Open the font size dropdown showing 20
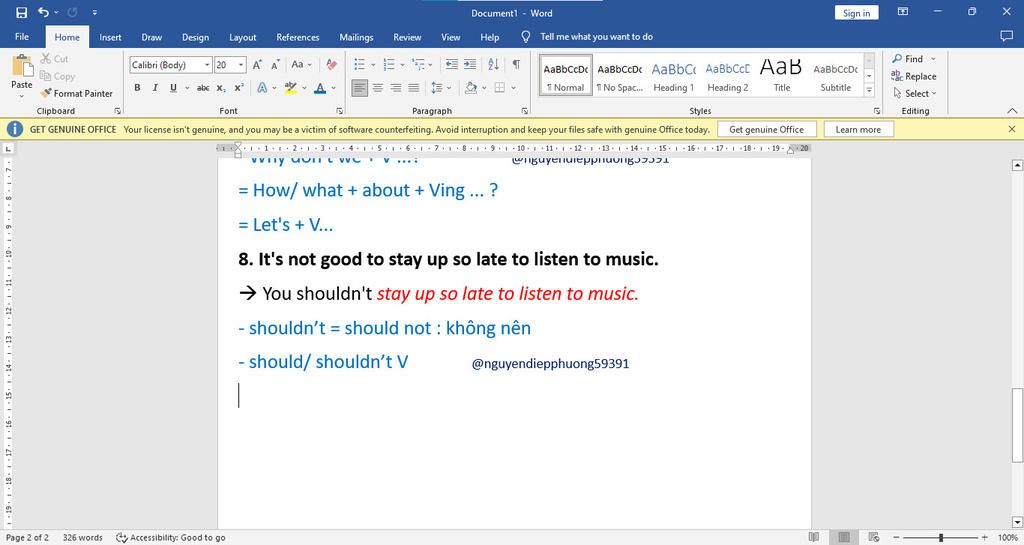 coord(241,65)
